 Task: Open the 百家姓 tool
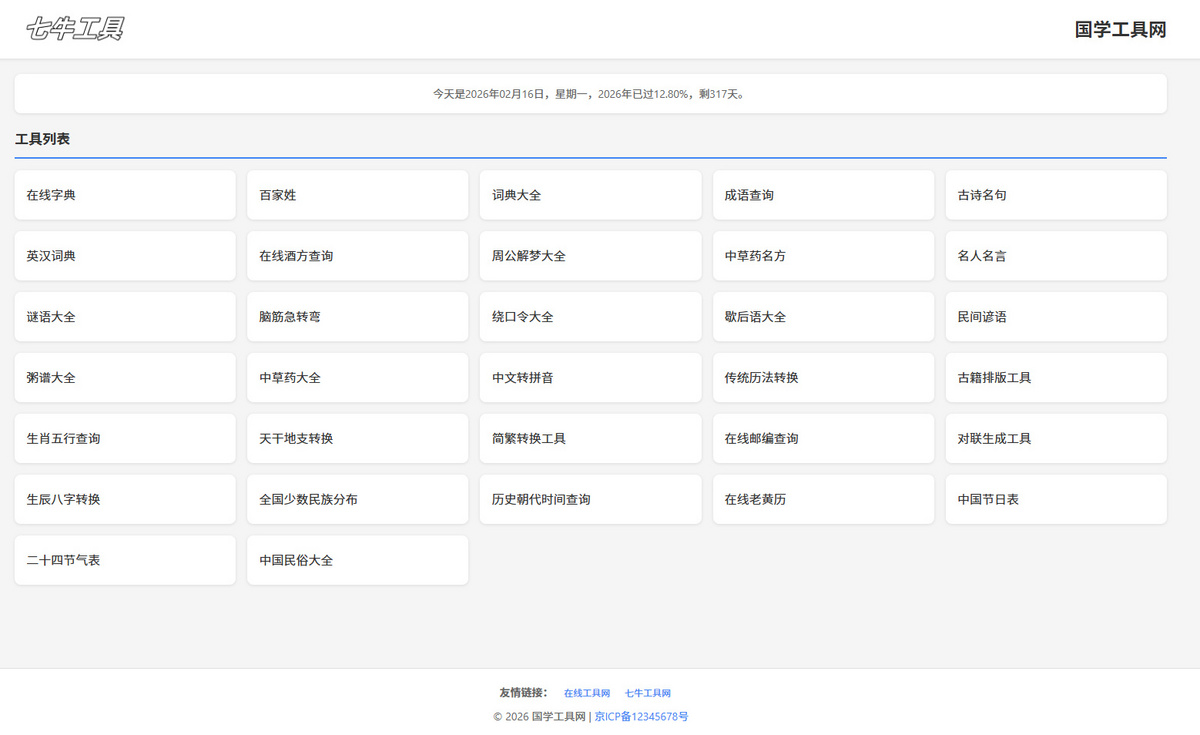357,195
